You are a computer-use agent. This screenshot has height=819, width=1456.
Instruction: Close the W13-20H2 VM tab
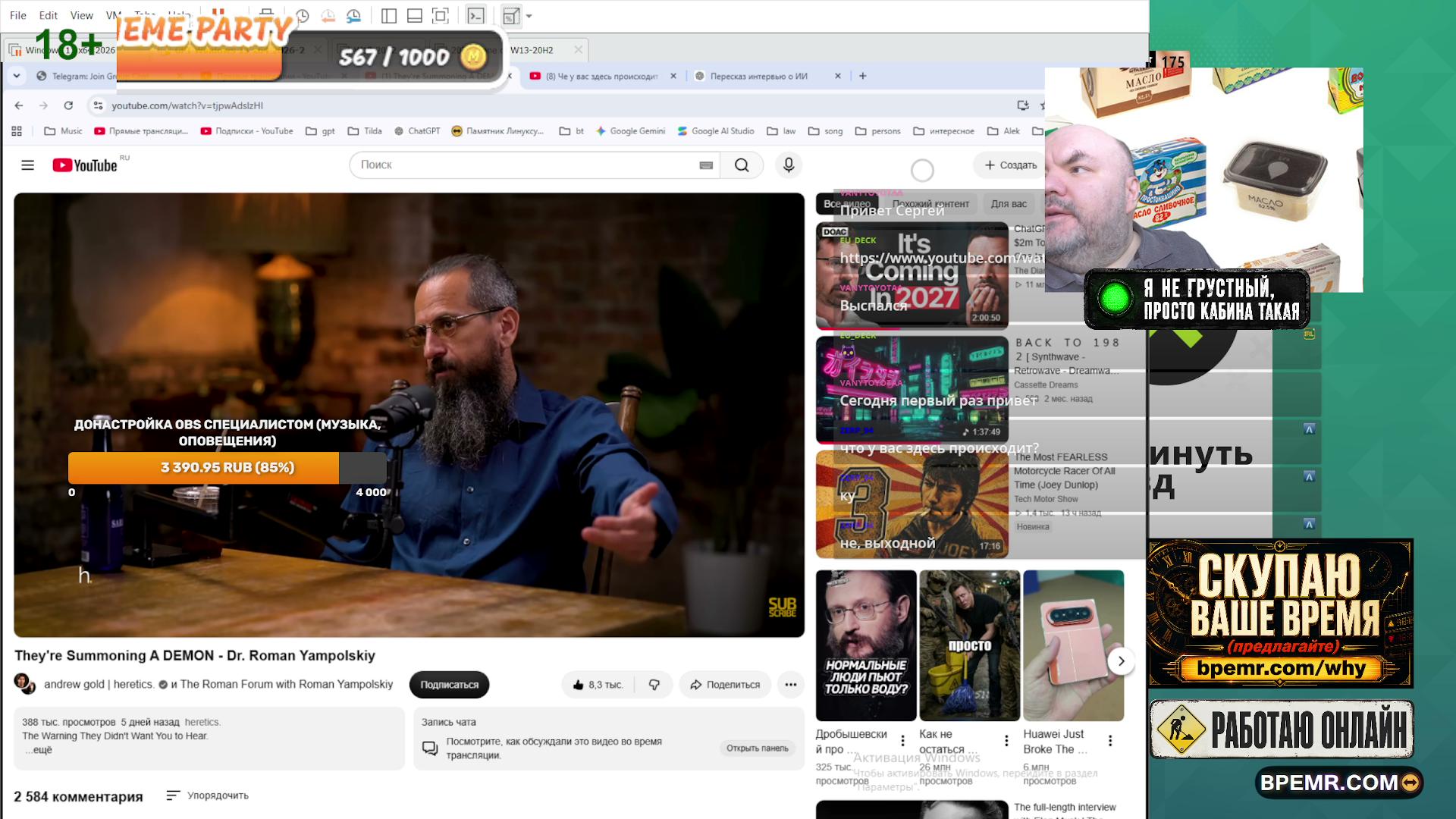tap(578, 50)
